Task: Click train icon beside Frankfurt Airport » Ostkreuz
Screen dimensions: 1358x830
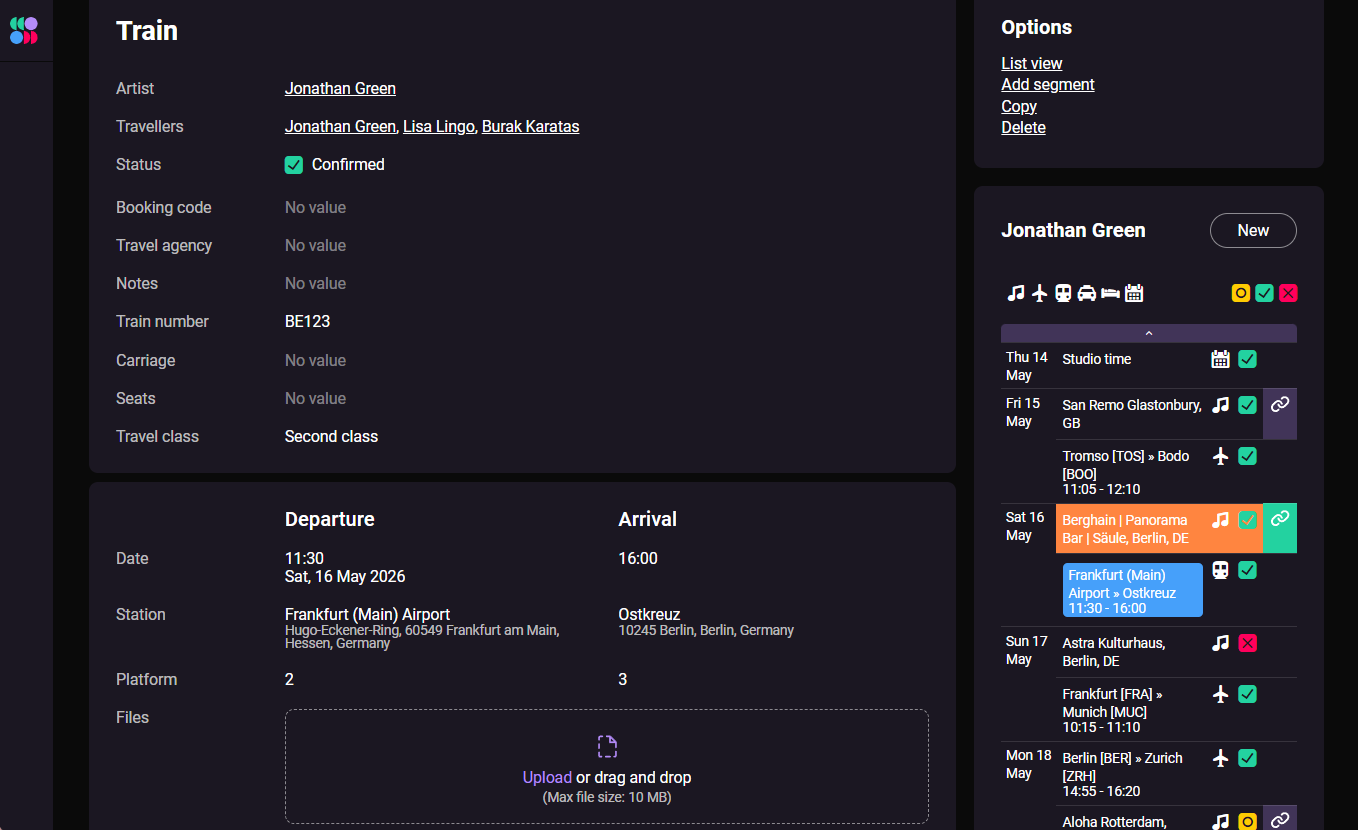Action: [1220, 570]
